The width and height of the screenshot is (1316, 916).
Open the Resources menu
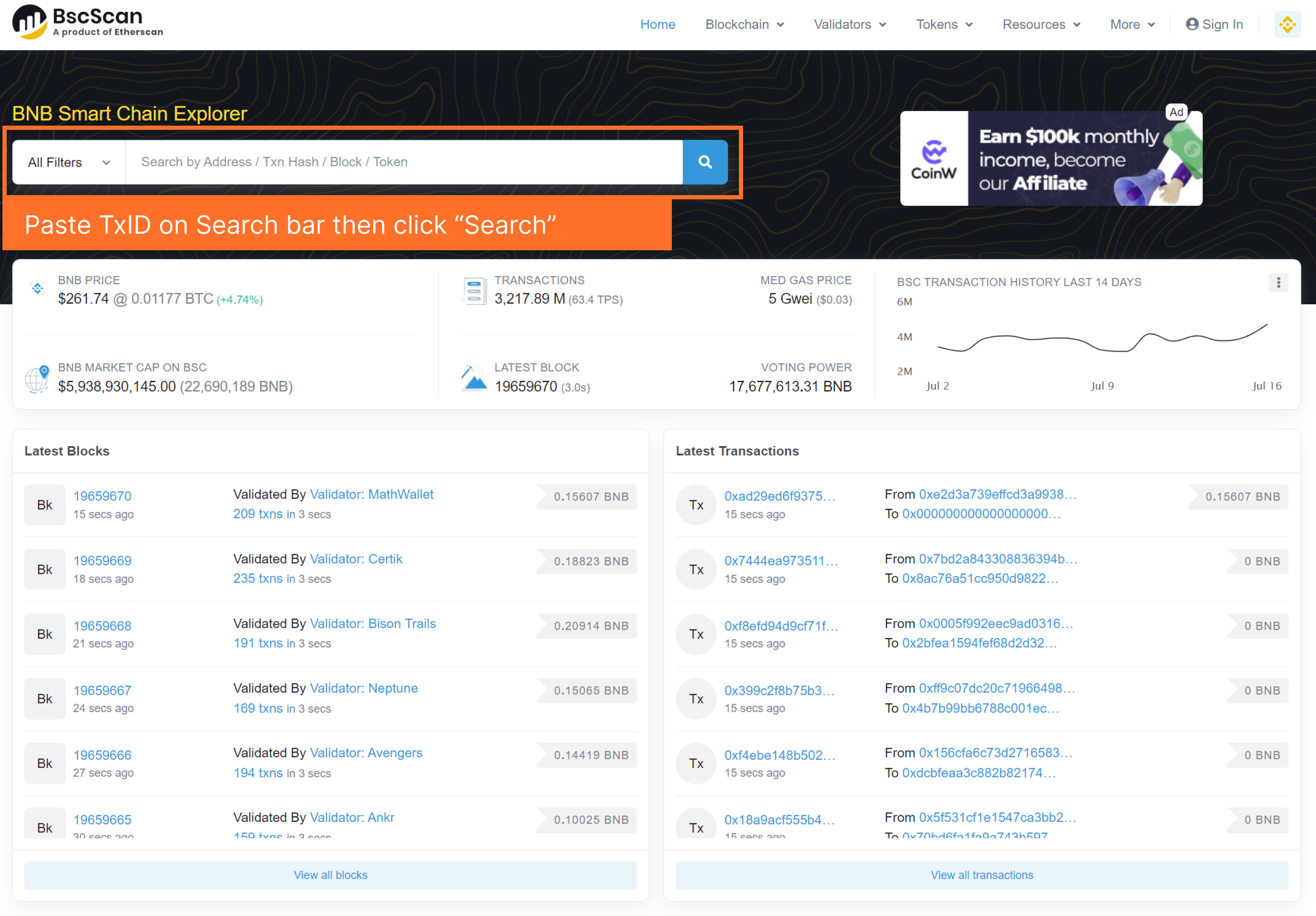coord(1041,25)
